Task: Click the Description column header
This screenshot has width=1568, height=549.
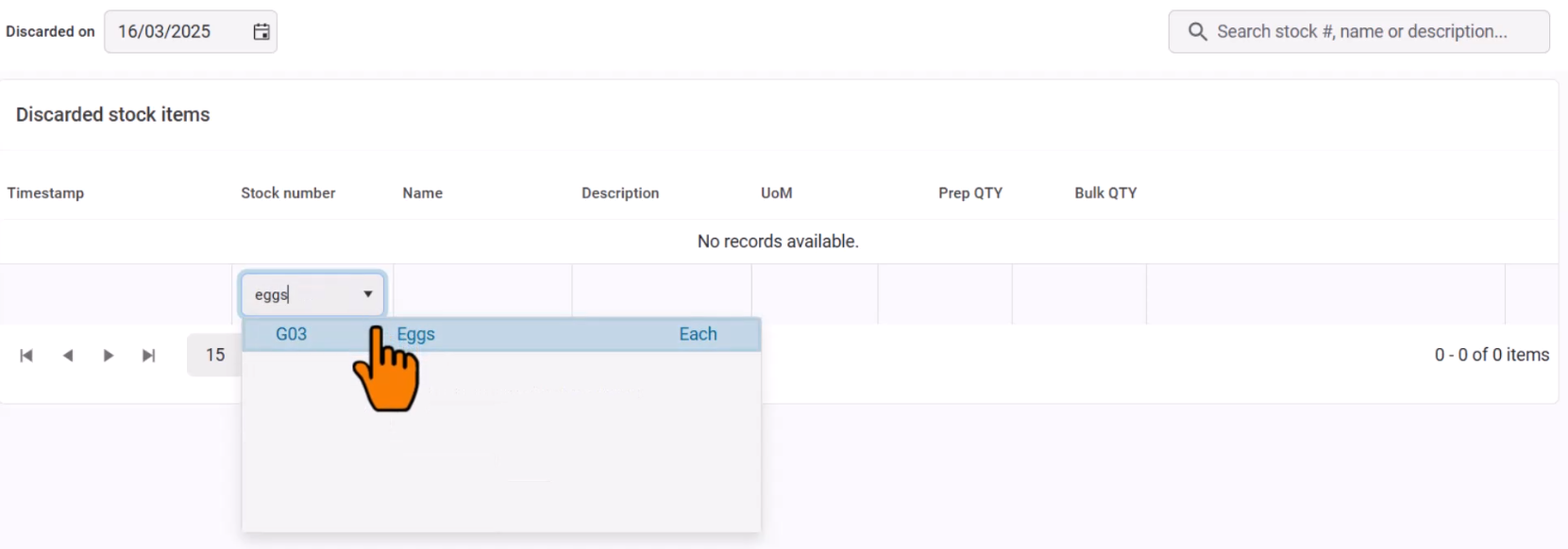Action: (x=620, y=193)
